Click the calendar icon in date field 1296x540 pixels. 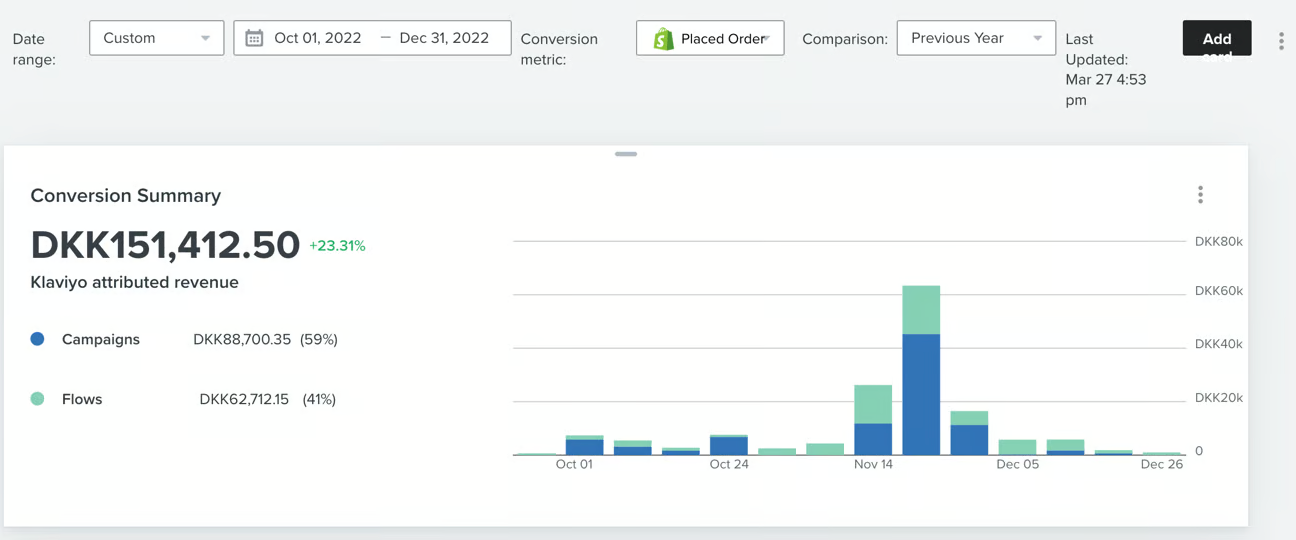pyautogui.click(x=255, y=38)
